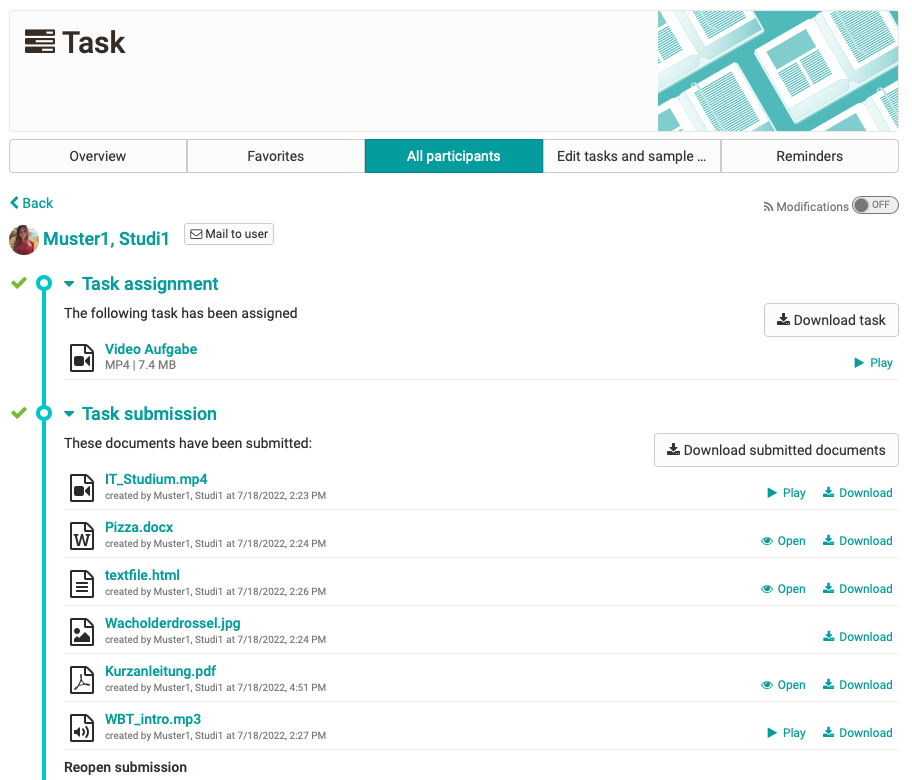Image resolution: width=912 pixels, height=780 pixels.
Task: Select the Video Aufgabe file type icon
Action: tap(81, 356)
